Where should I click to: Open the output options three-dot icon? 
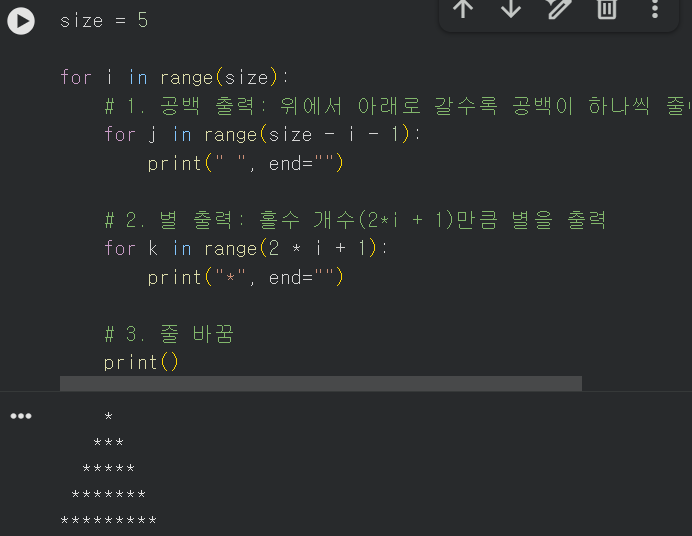(21, 416)
